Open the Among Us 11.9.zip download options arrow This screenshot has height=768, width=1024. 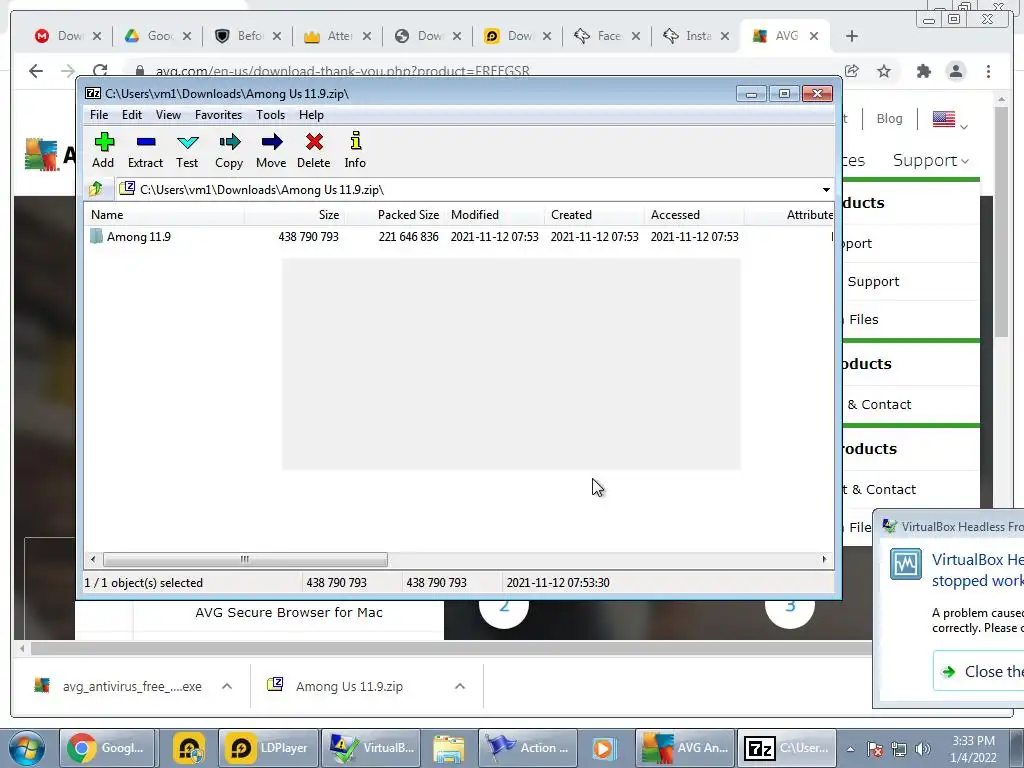pyautogui.click(x=460, y=686)
